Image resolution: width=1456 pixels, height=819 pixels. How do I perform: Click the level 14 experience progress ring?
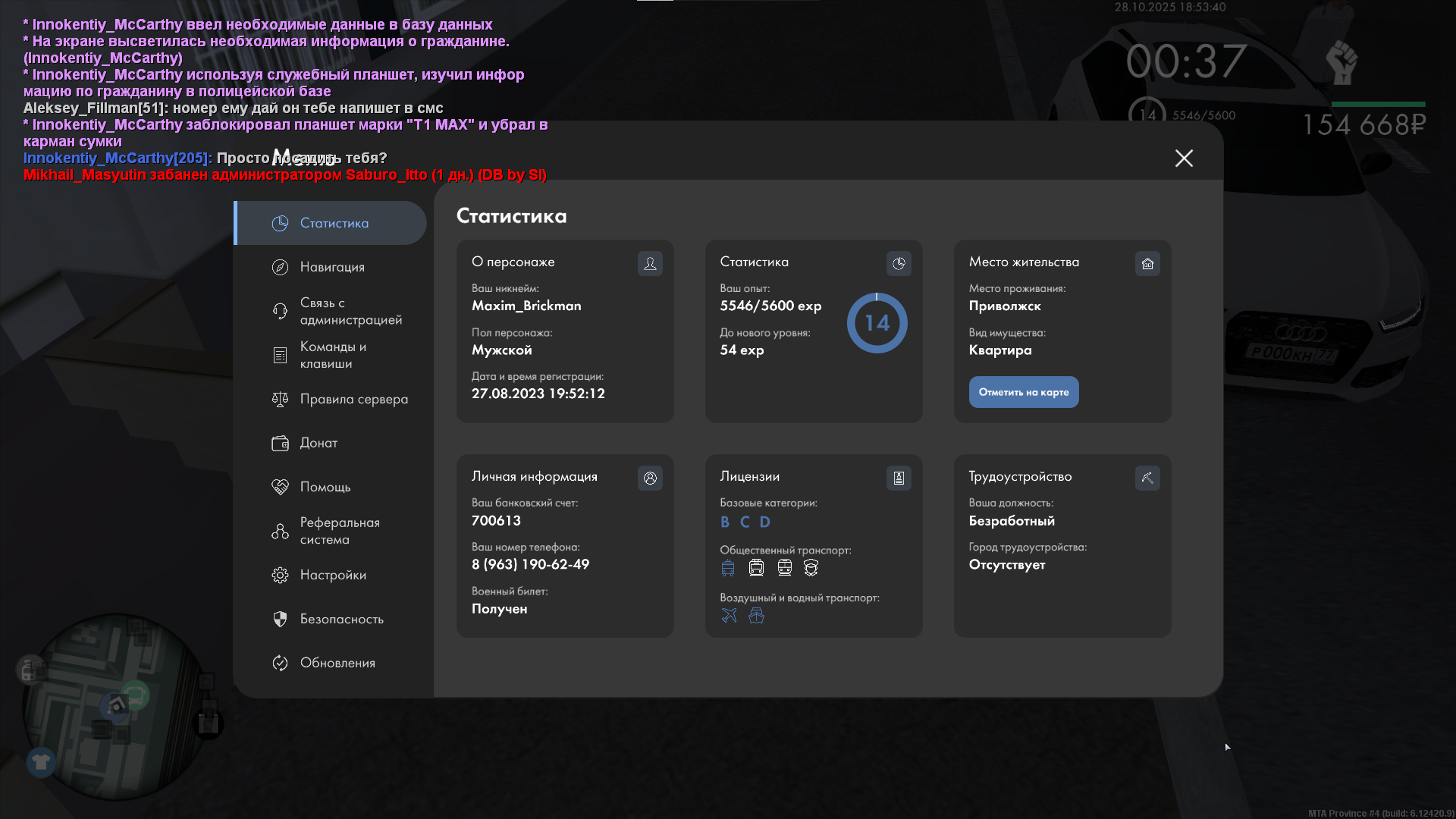click(877, 323)
